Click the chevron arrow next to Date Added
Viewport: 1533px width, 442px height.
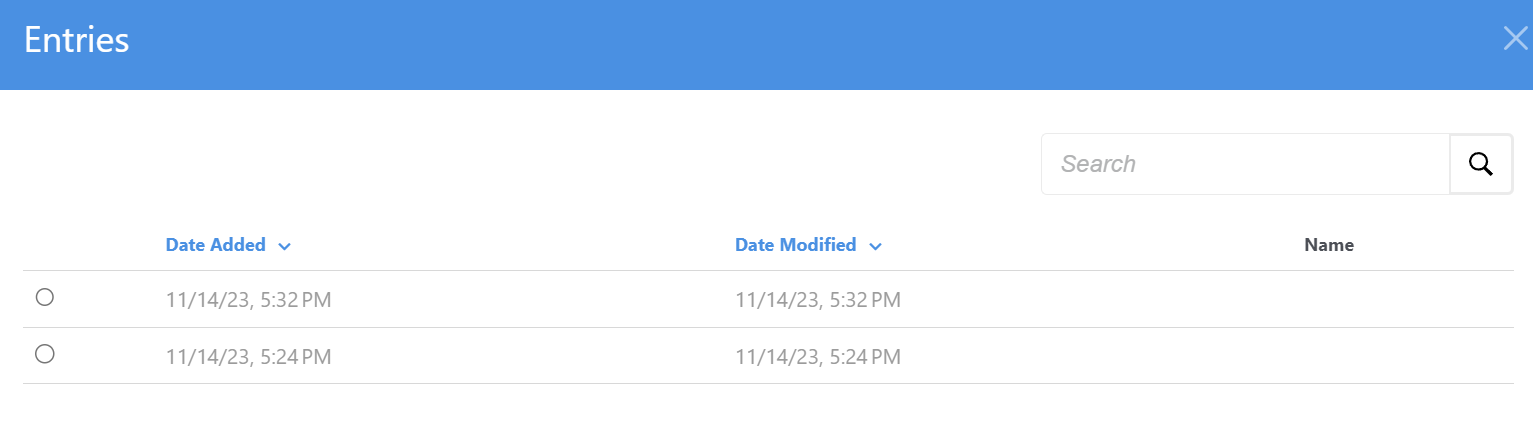point(284,246)
